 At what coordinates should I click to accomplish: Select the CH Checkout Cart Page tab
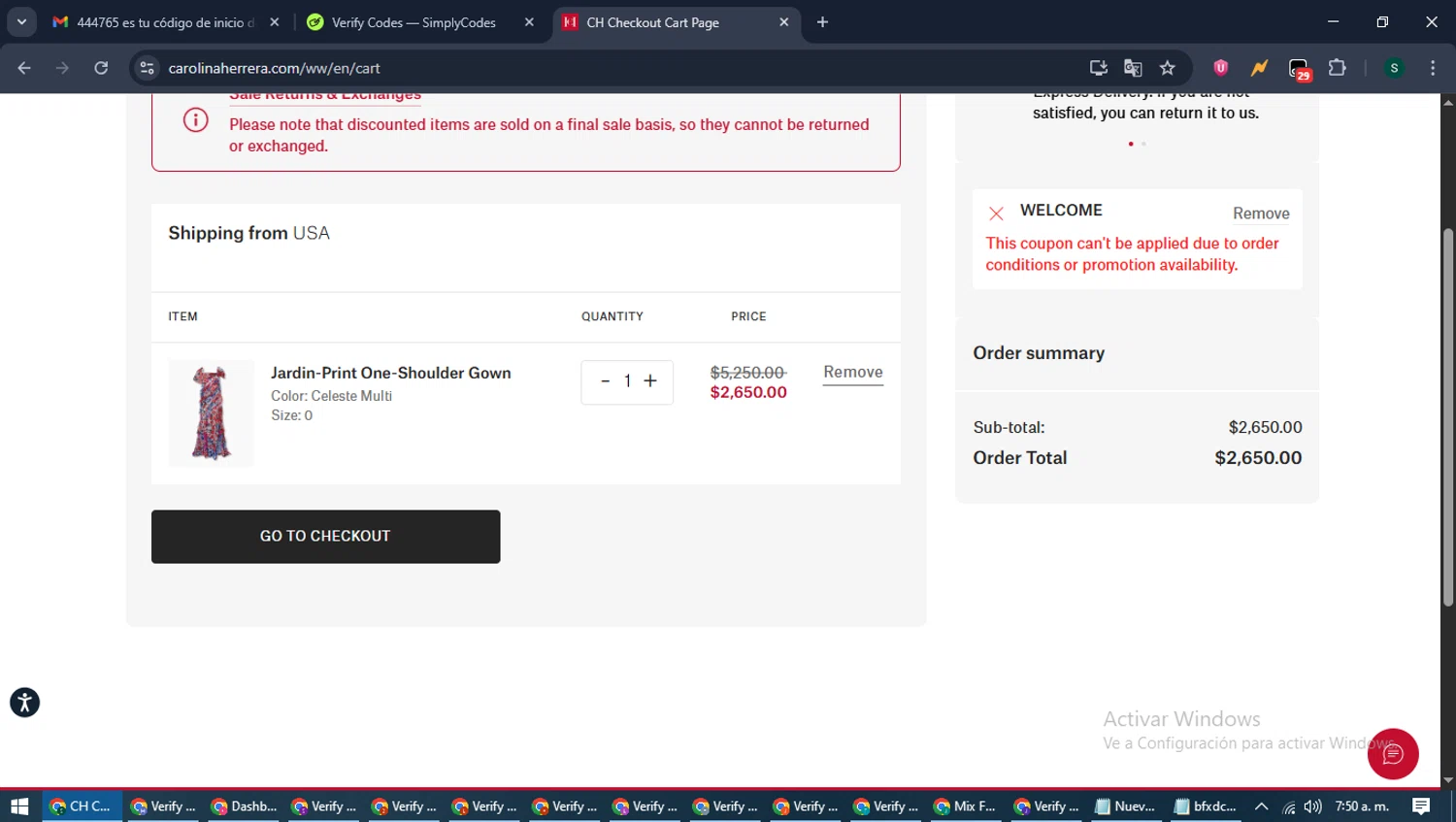tap(652, 22)
